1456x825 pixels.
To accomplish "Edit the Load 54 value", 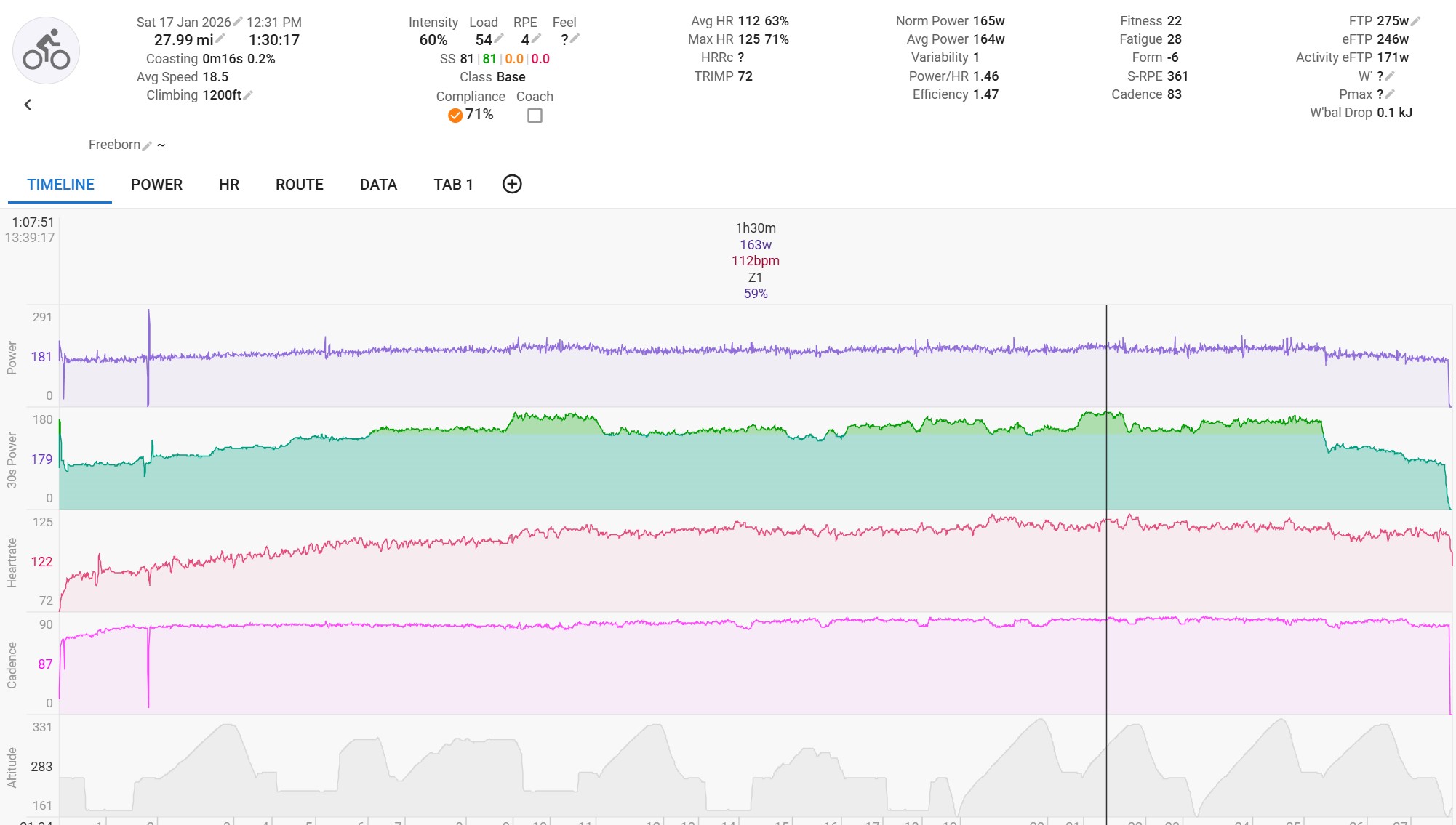I will 499,39.
